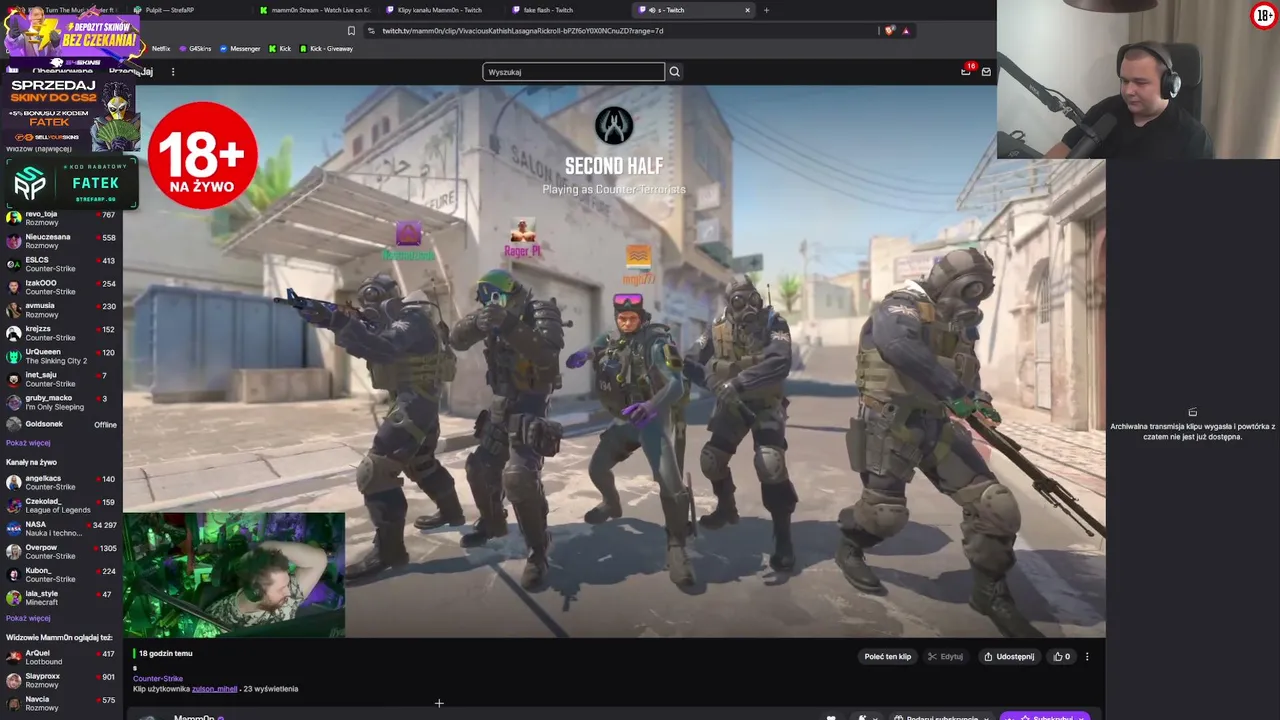The image size is (1280, 720).
Task: Open gruby_macko channel in sidebar
Action: 60,402
